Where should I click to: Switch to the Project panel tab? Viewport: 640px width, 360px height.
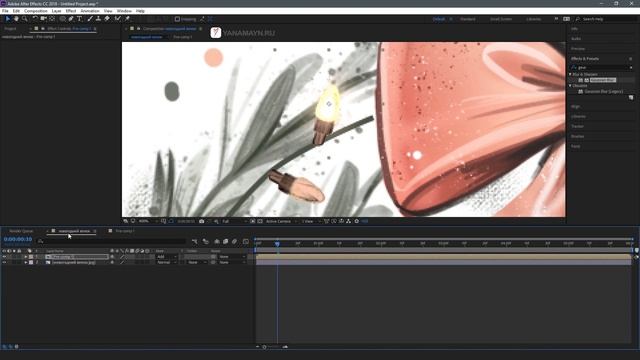pyautogui.click(x=11, y=29)
